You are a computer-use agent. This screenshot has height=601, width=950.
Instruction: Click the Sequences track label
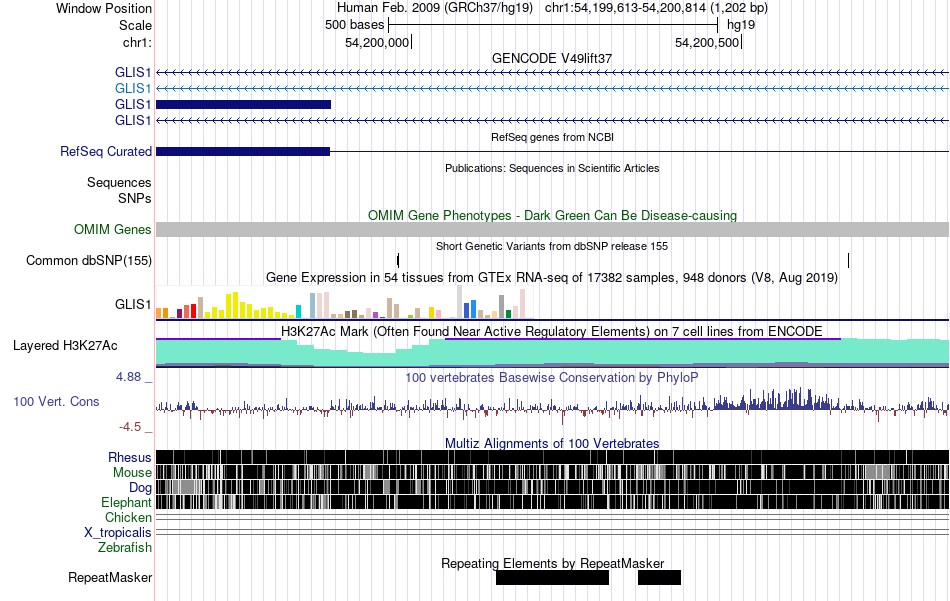[119, 182]
